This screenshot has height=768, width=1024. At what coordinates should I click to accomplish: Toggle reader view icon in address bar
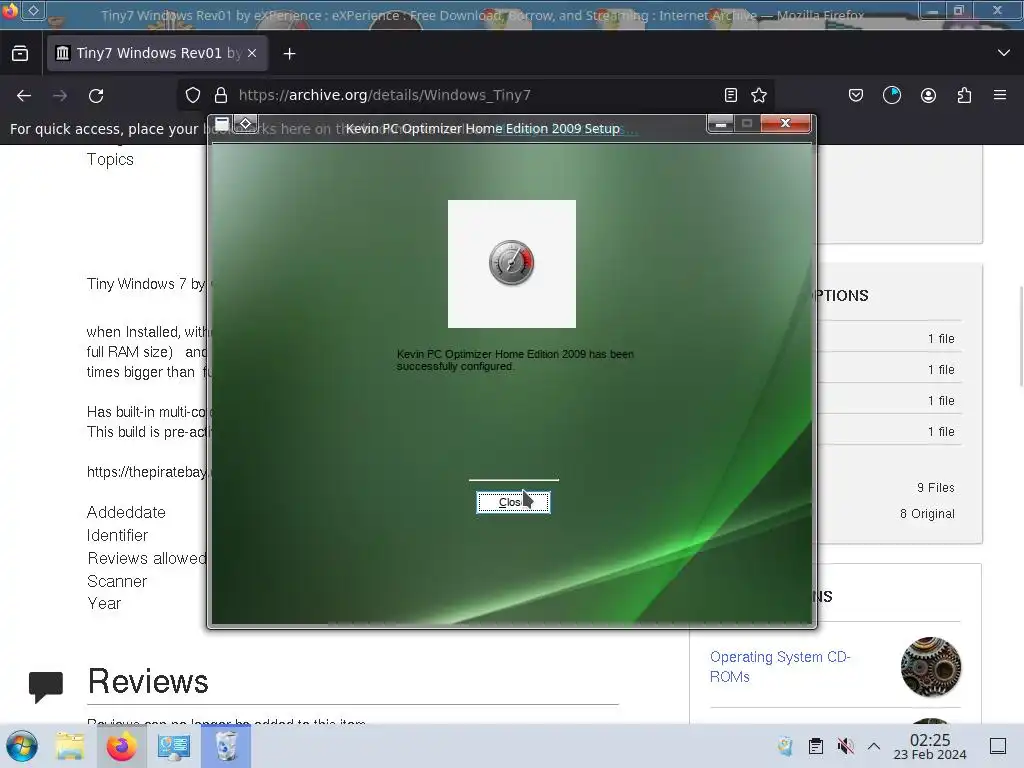[731, 95]
